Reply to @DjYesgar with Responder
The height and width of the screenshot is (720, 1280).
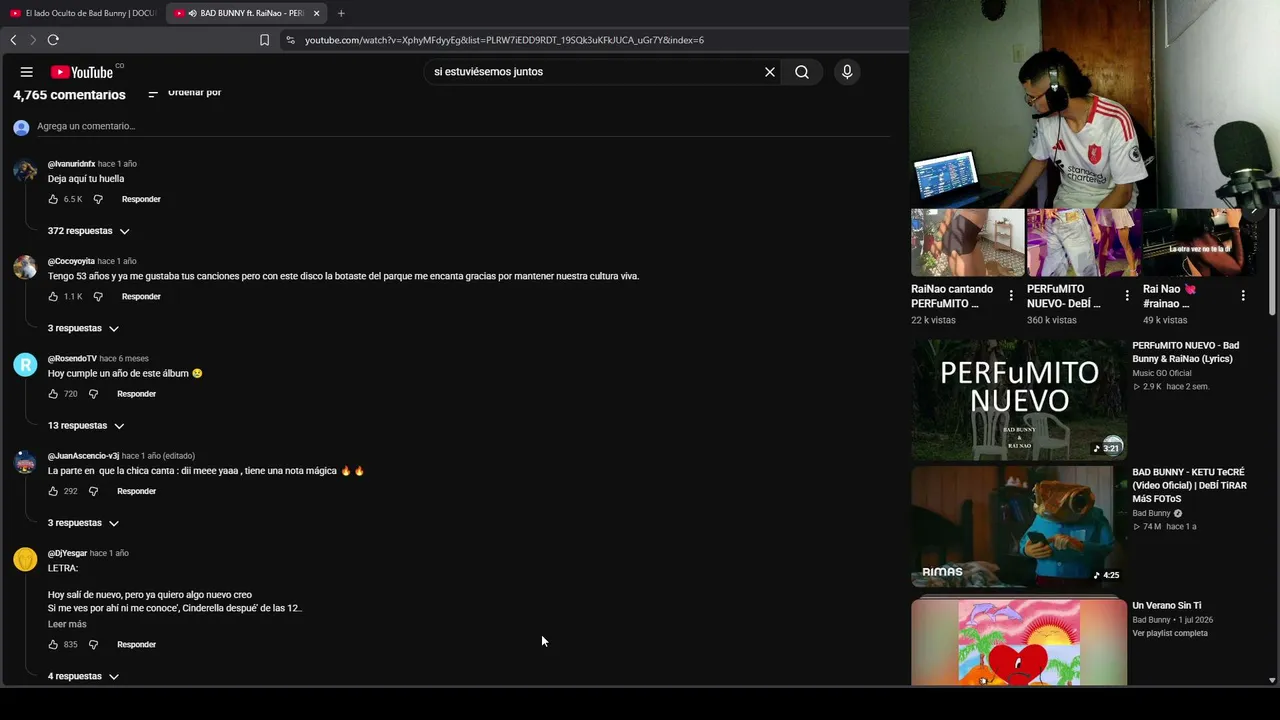(136, 644)
